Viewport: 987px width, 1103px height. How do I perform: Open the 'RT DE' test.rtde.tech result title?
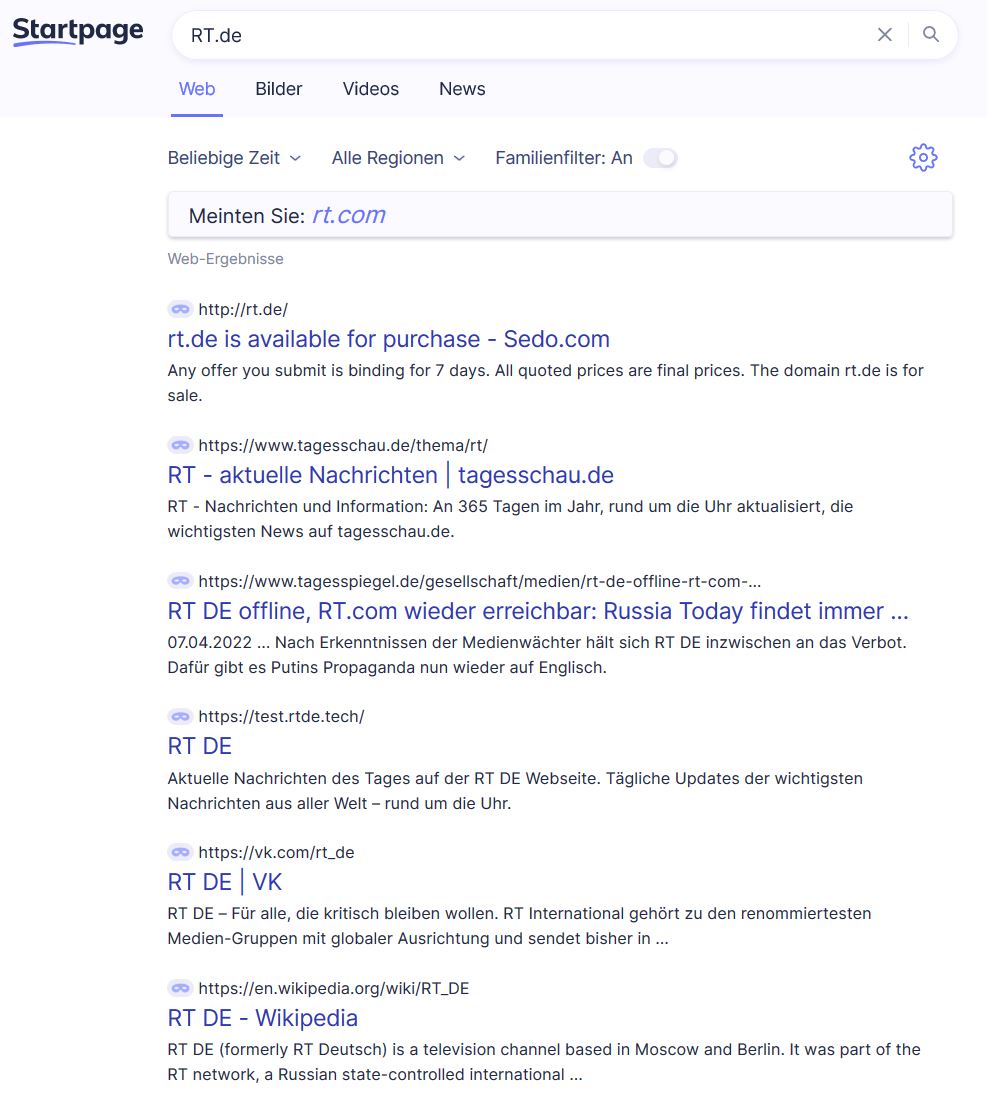(x=200, y=746)
